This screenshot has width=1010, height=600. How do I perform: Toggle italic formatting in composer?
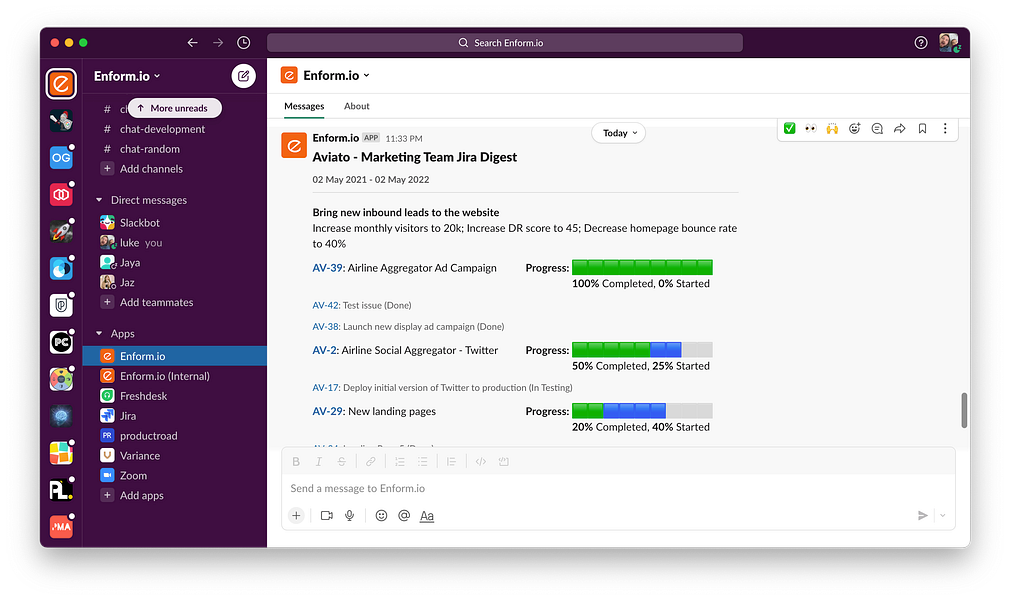click(x=318, y=461)
